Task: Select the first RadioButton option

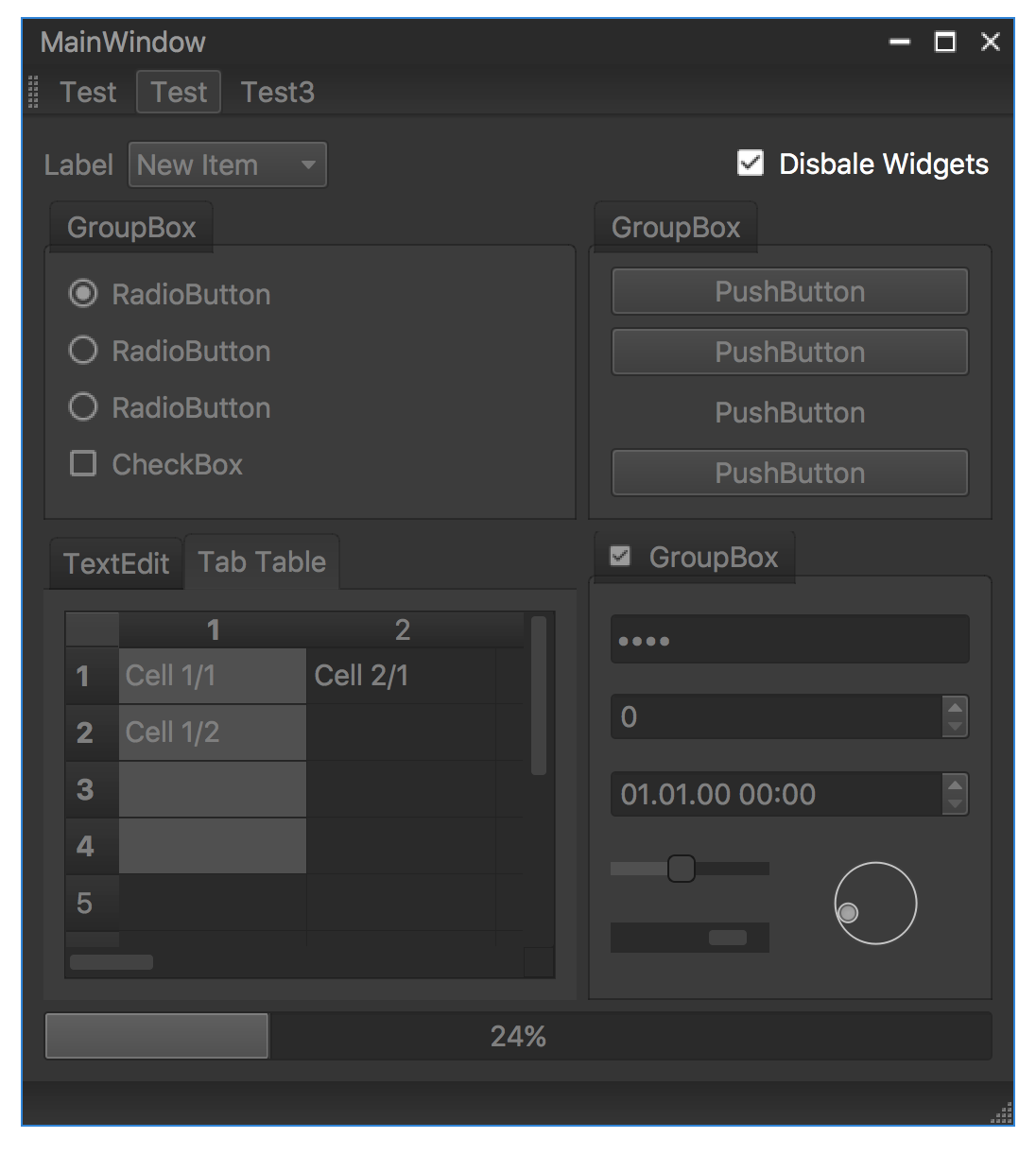Action: (x=83, y=294)
